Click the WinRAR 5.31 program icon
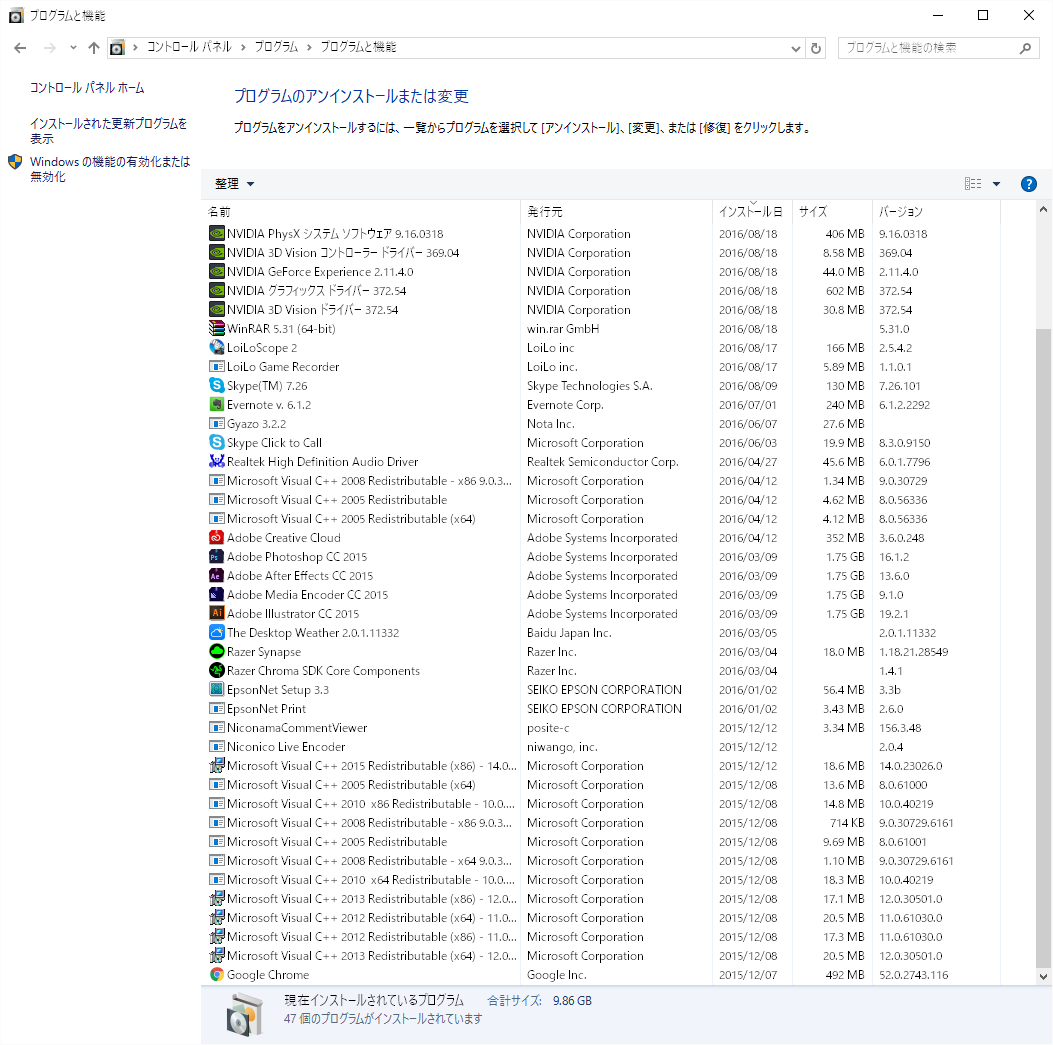 pos(216,328)
